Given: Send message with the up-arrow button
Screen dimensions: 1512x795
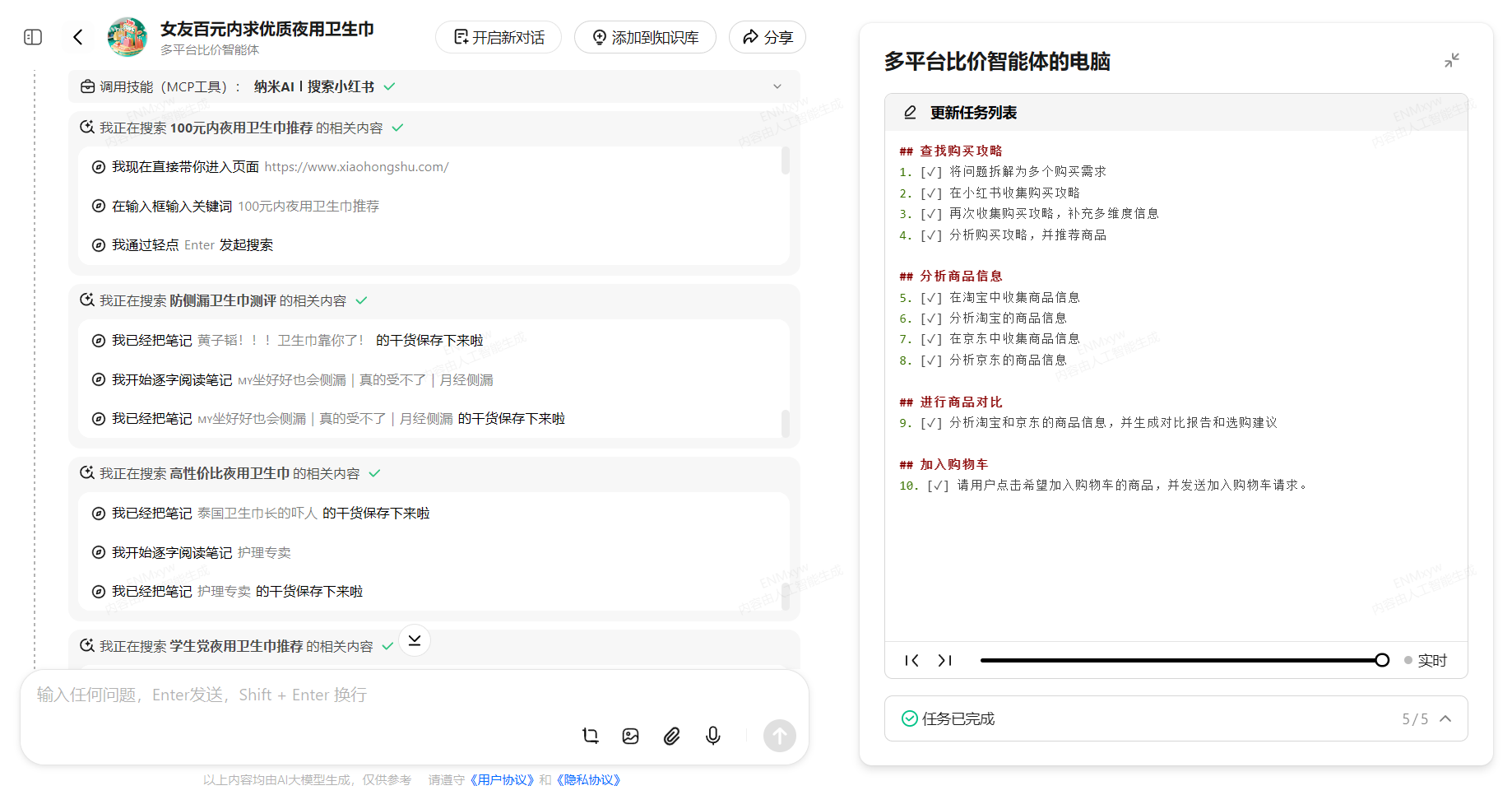Looking at the screenshot, I should (780, 736).
